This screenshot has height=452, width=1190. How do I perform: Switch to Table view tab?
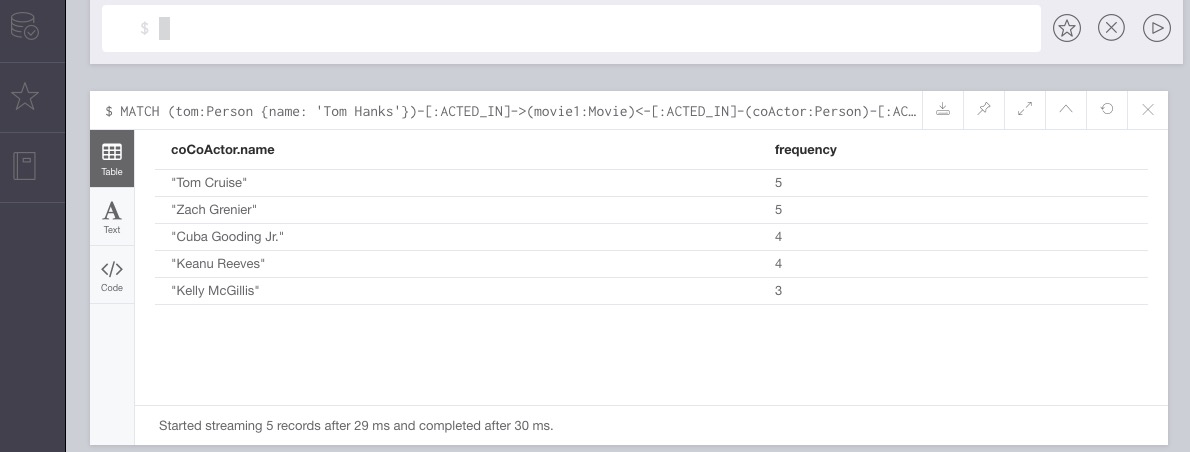112,158
